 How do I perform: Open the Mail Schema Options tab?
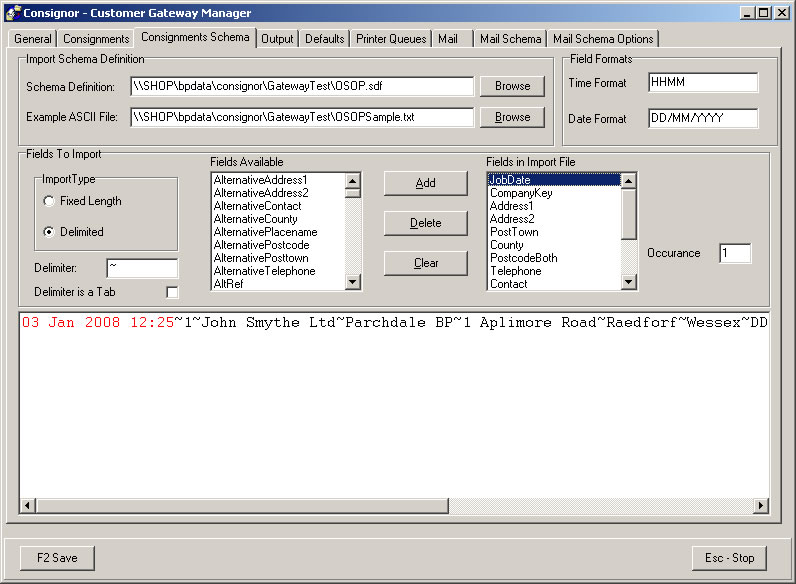coord(603,39)
